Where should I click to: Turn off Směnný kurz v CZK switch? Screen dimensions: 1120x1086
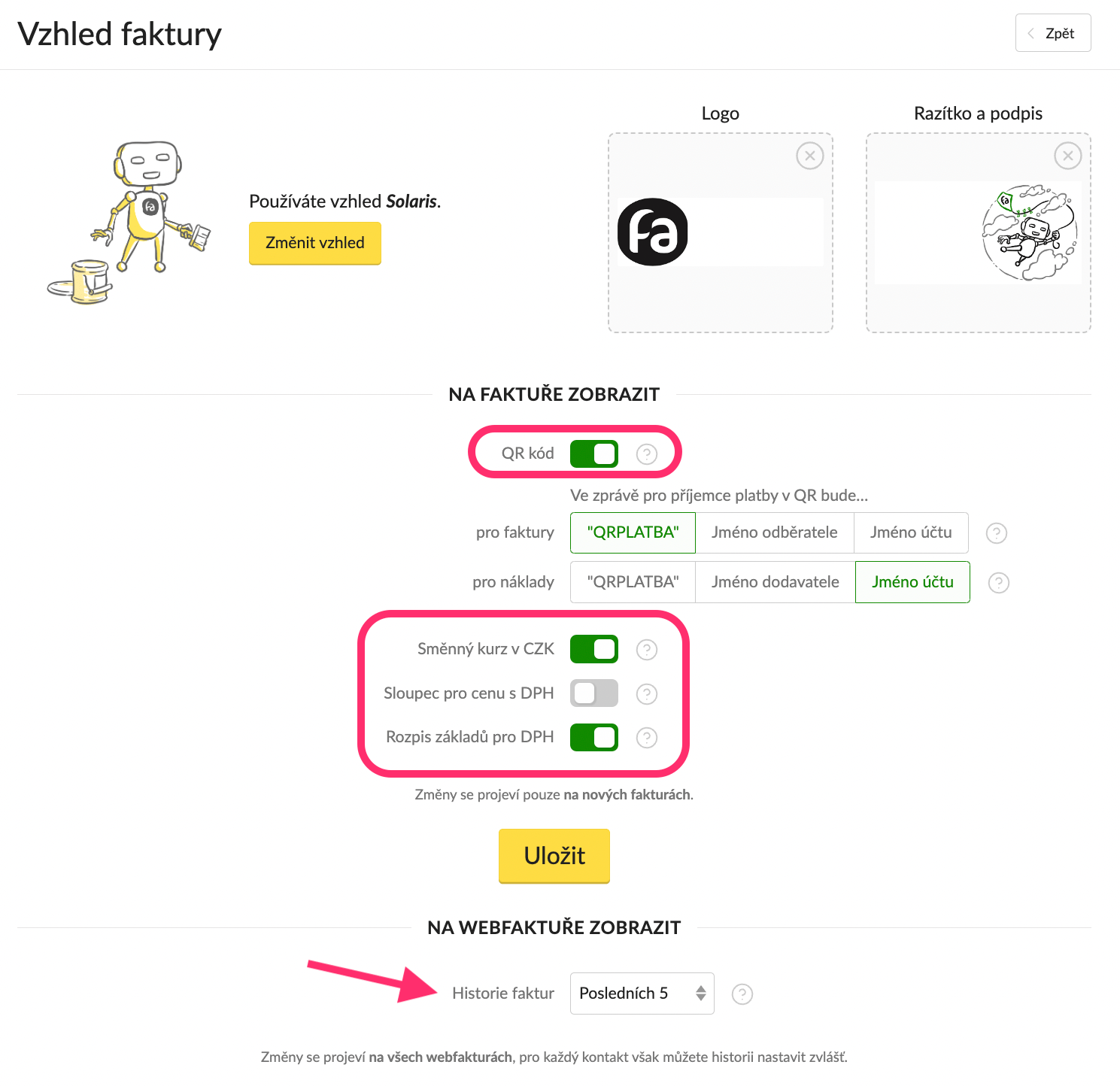(593, 649)
